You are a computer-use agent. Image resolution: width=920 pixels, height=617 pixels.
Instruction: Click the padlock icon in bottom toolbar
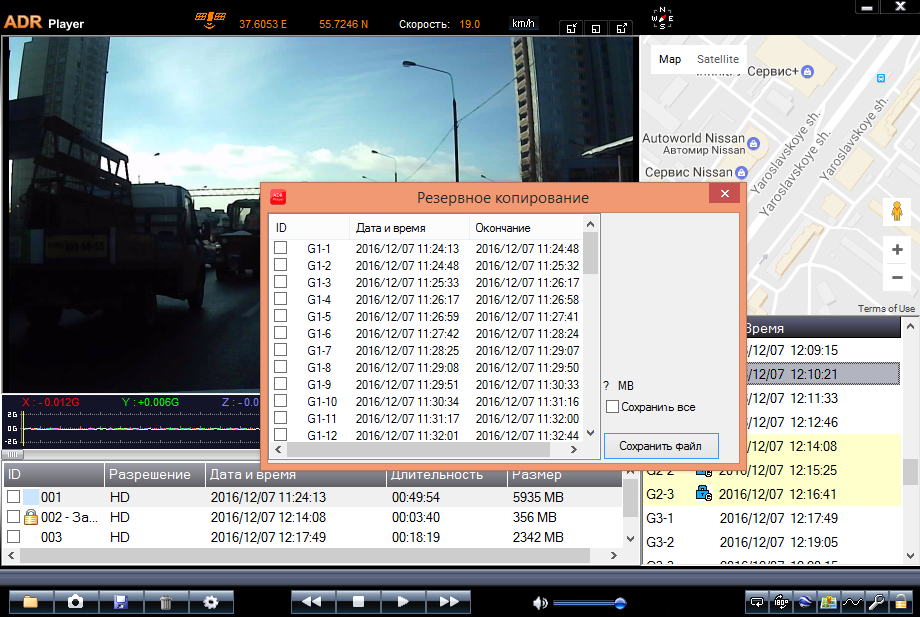pyautogui.click(x=900, y=602)
